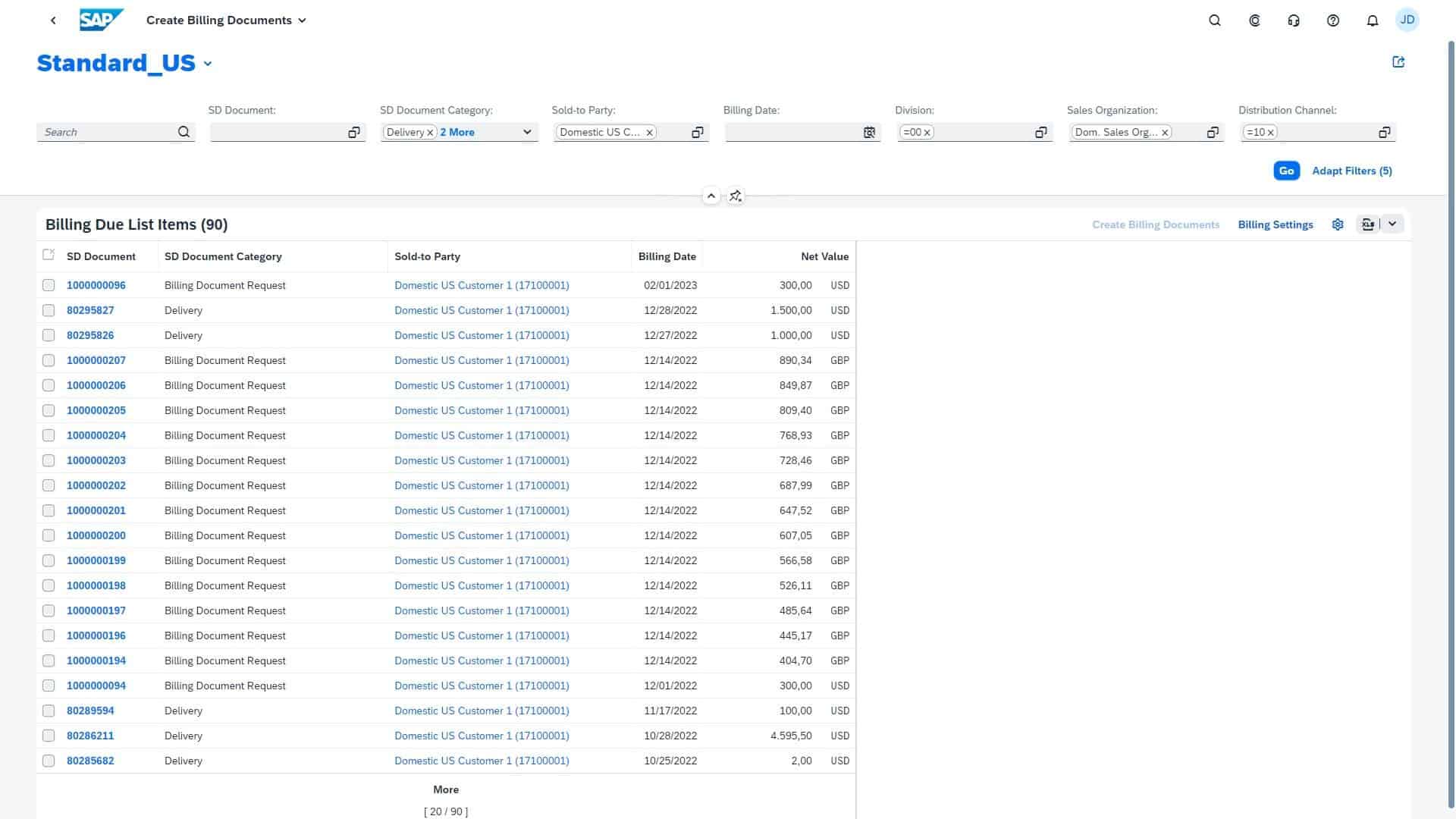The image size is (1456, 819).
Task: Open the CoPilot assistant icon
Action: (x=1254, y=20)
